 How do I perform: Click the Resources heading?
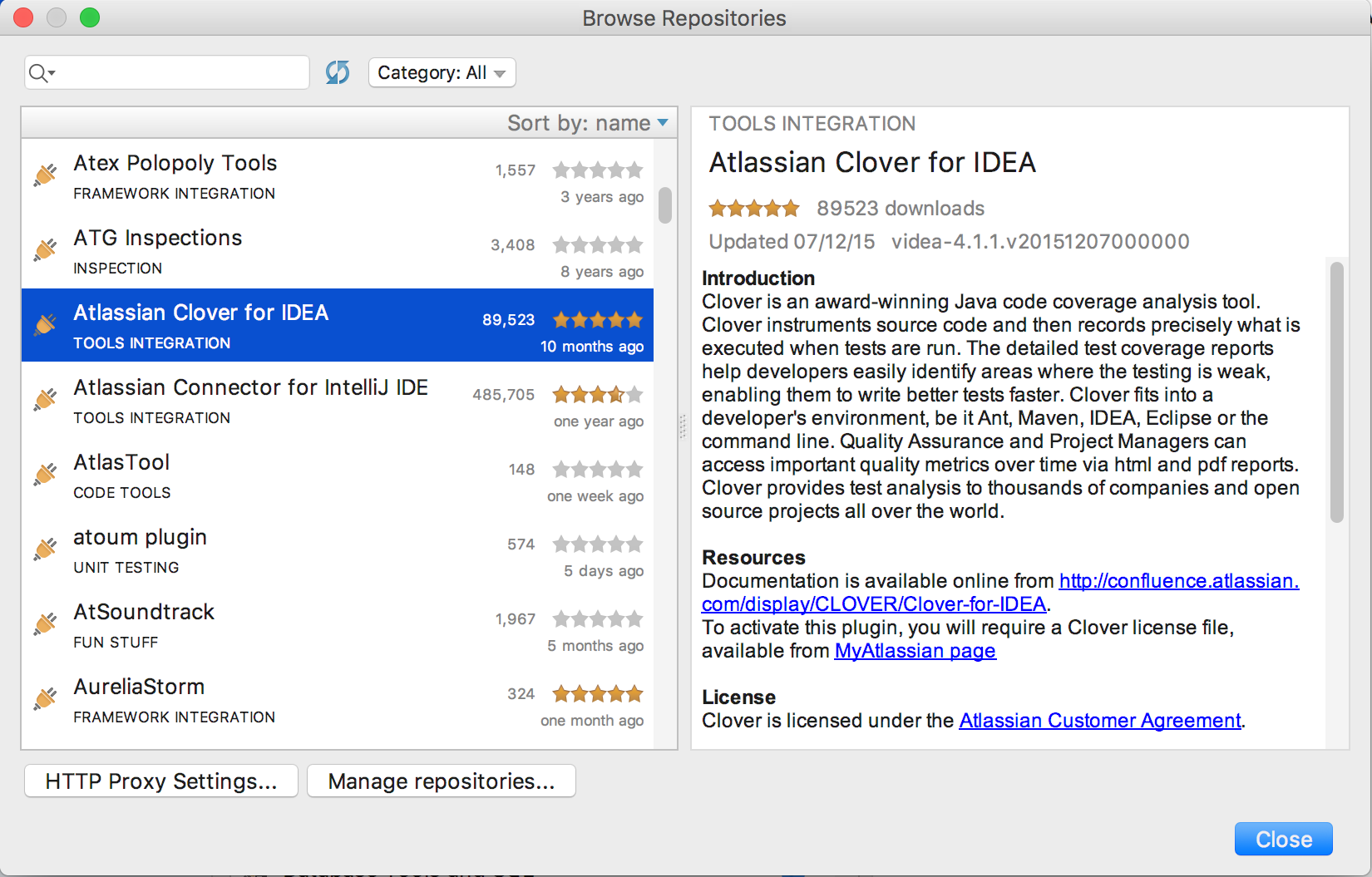coord(753,558)
